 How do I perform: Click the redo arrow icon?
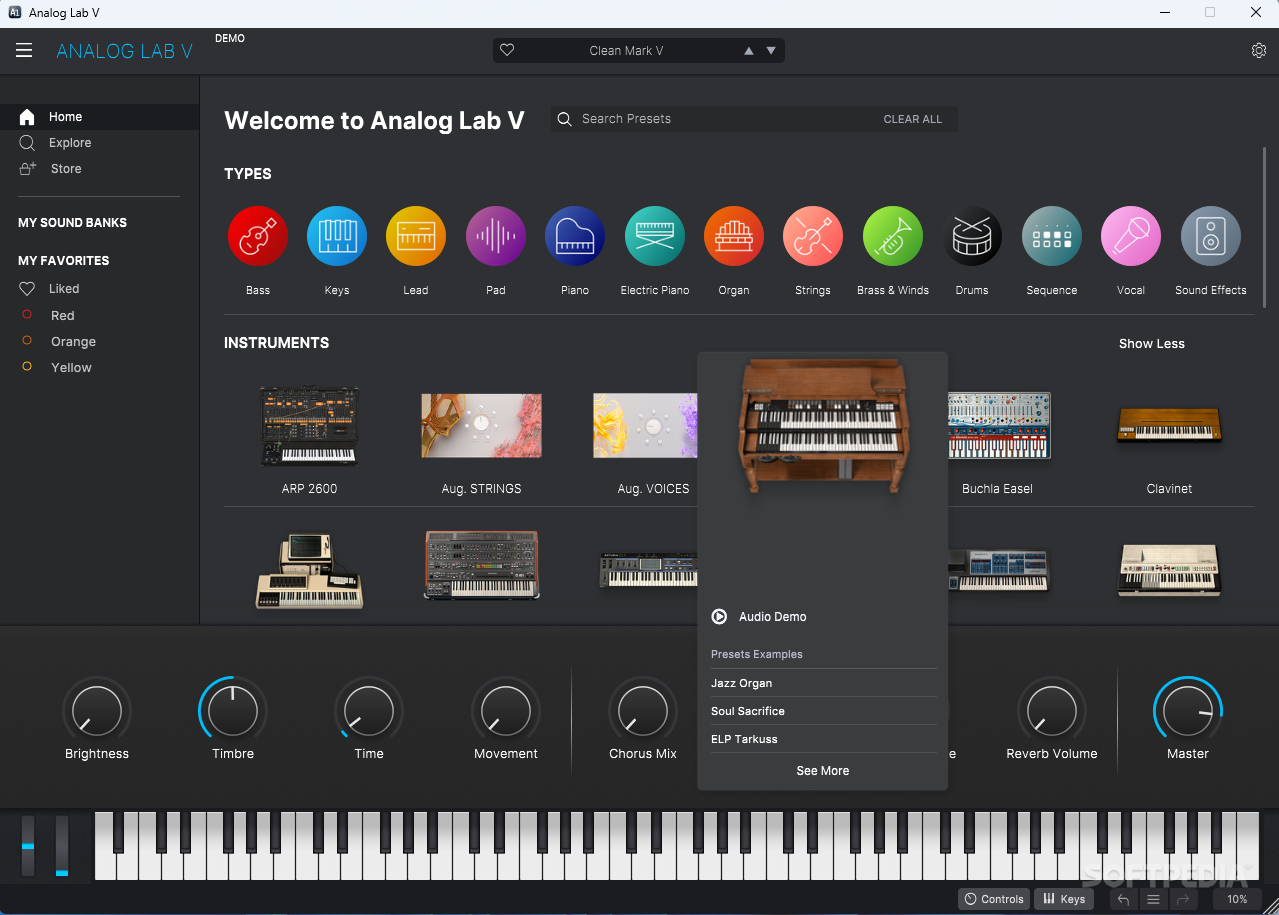pos(1183,899)
